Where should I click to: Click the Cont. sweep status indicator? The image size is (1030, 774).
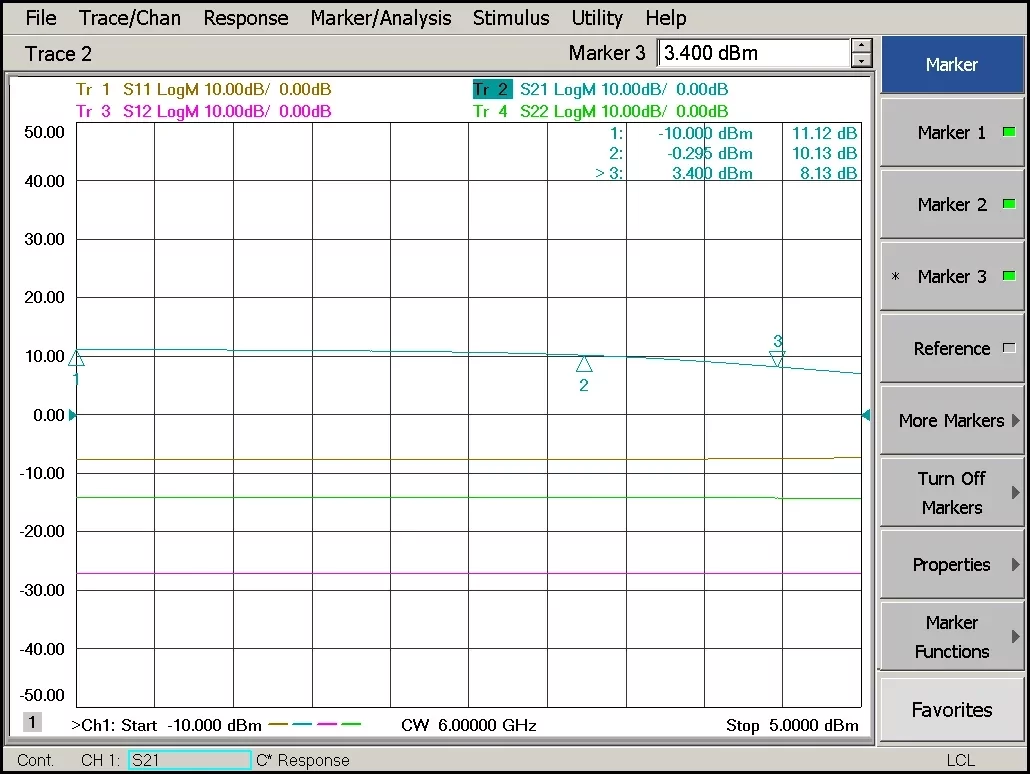[x=35, y=760]
